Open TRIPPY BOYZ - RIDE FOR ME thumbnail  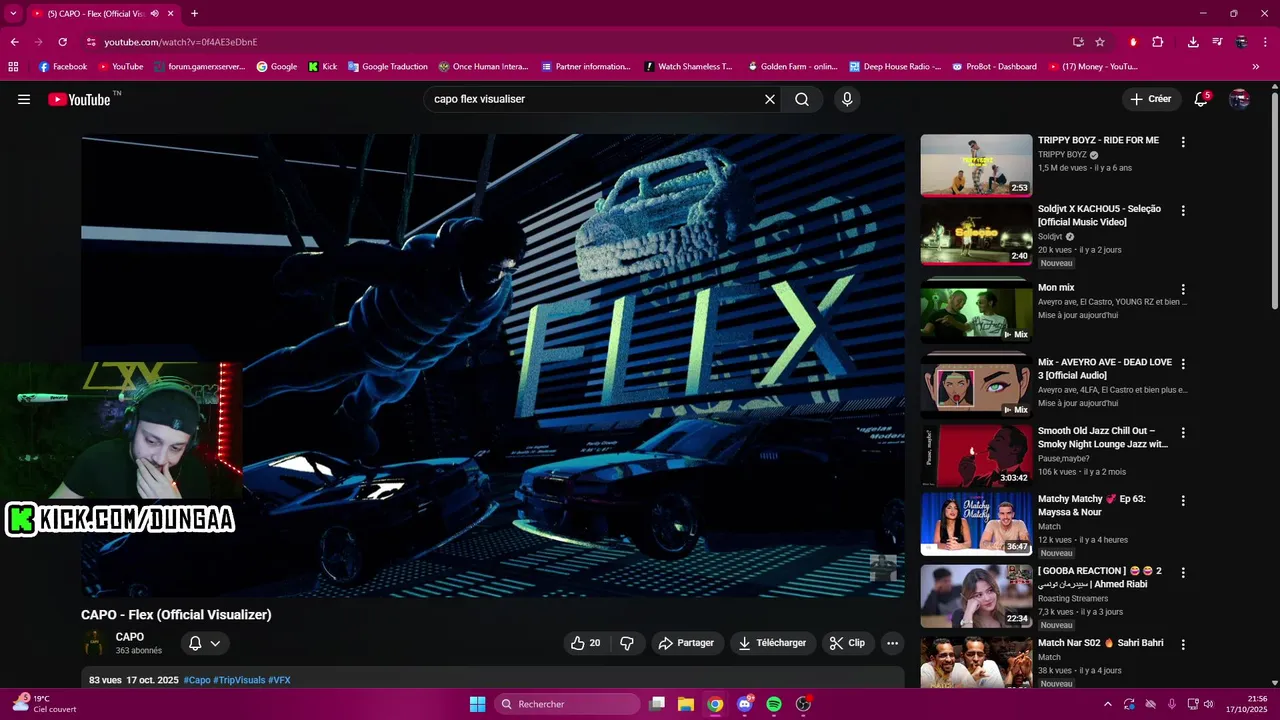976,165
